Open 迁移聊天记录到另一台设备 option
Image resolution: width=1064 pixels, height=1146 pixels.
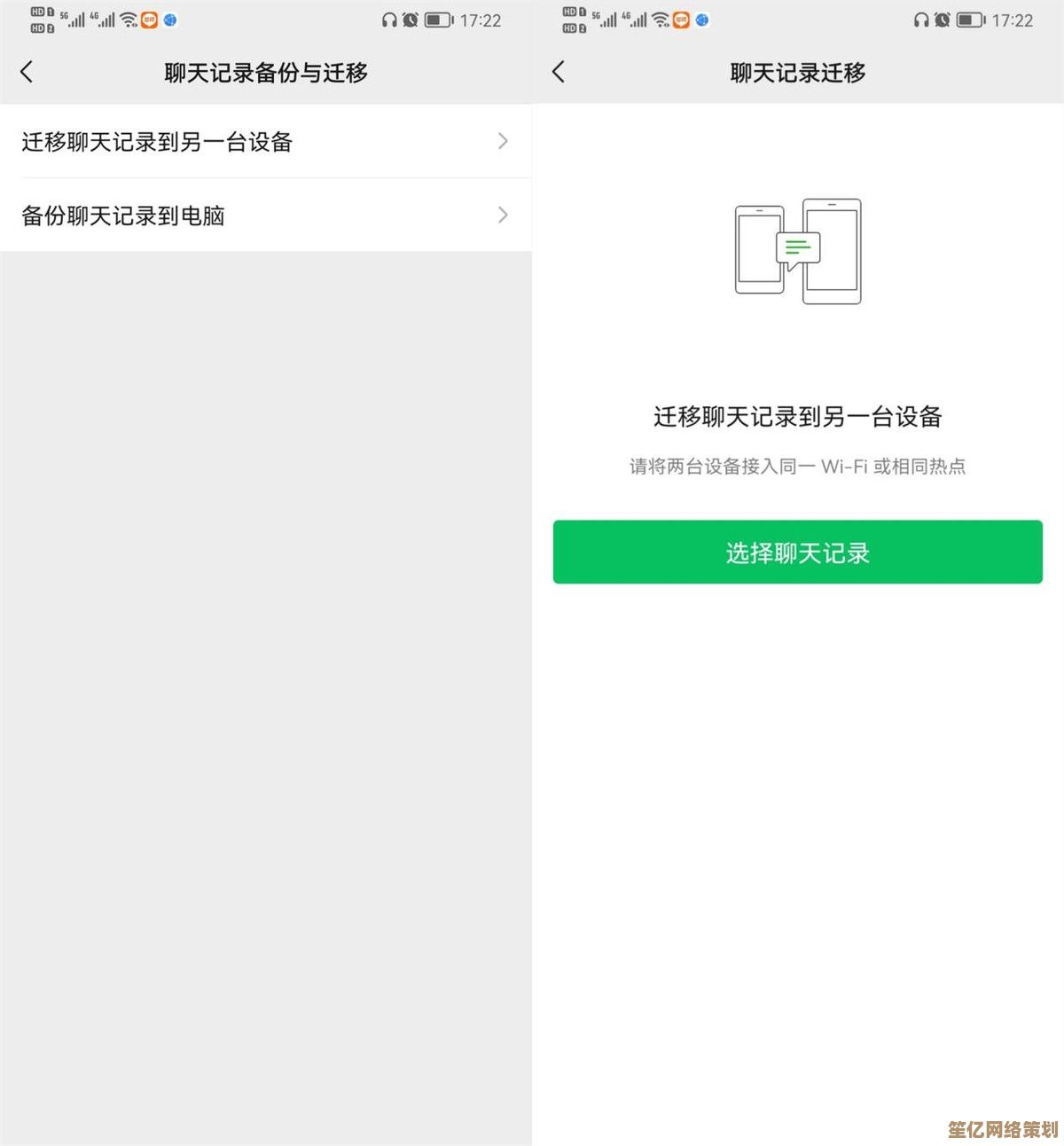(266, 141)
